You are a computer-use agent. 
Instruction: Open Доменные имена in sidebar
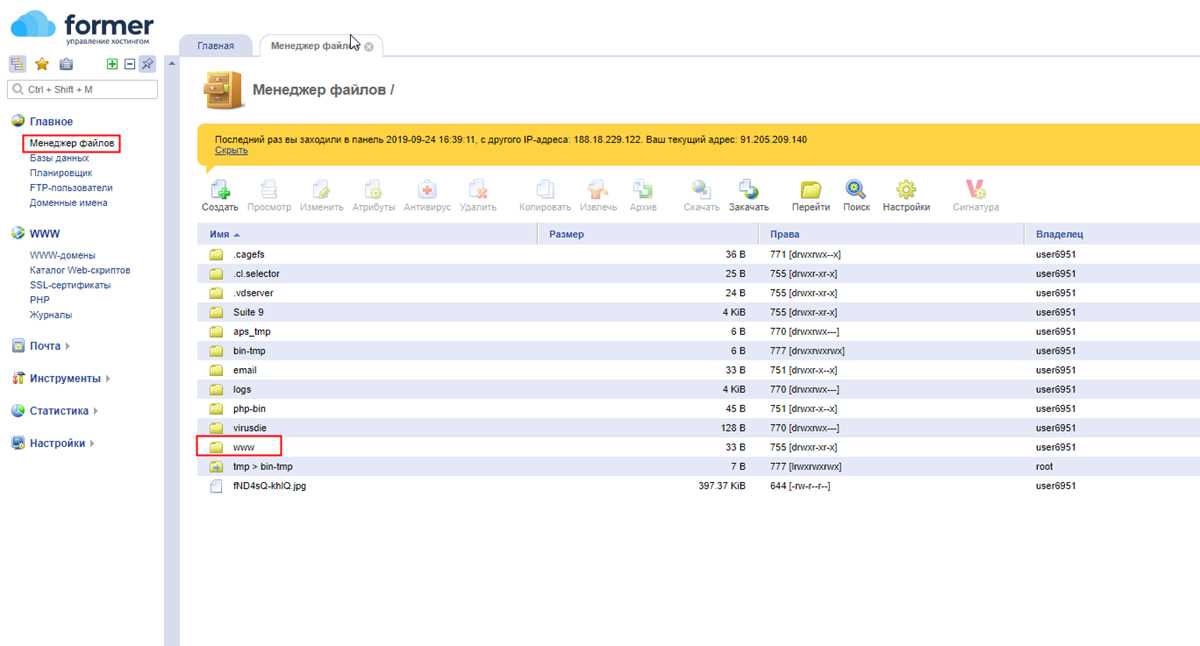pos(69,203)
